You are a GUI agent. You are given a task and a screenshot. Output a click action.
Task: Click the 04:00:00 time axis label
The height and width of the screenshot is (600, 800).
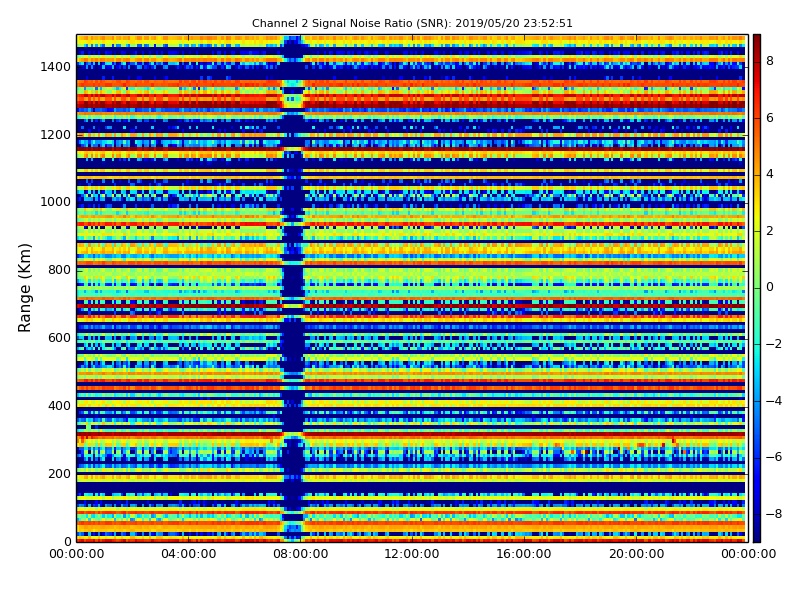pos(188,554)
